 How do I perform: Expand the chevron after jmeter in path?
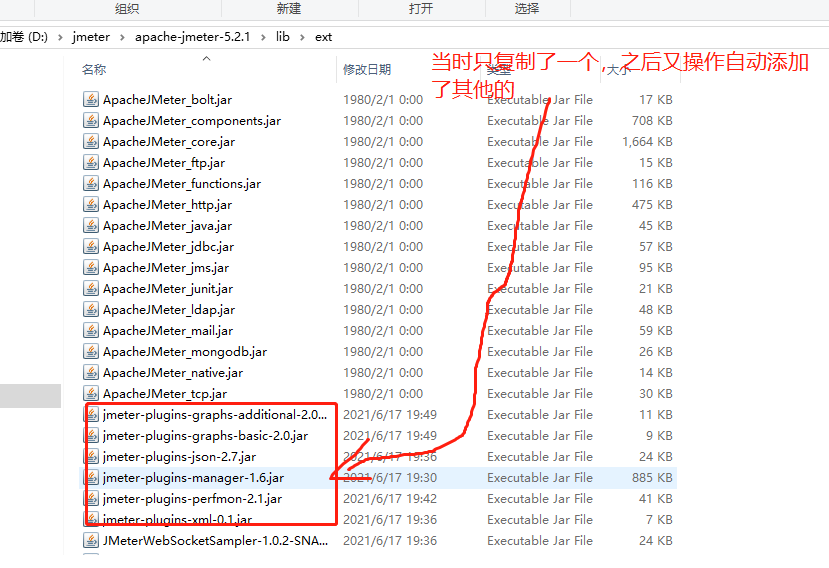[122, 37]
